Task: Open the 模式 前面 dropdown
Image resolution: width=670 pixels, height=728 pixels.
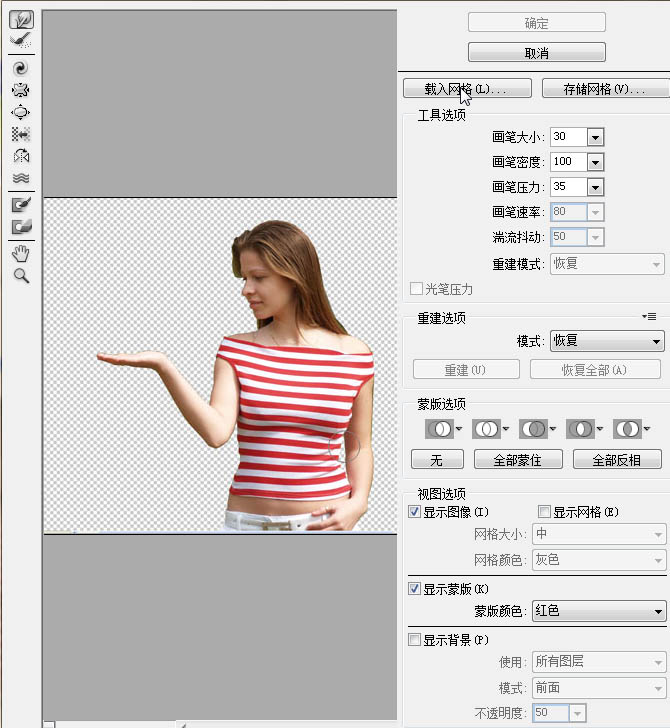Action: click(x=599, y=688)
